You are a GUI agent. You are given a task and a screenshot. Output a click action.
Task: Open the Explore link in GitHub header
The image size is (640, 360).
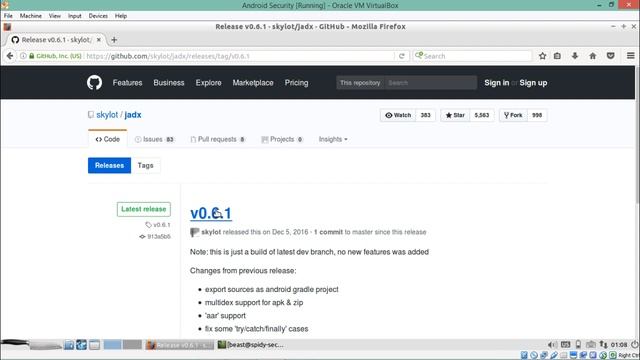[x=208, y=82]
